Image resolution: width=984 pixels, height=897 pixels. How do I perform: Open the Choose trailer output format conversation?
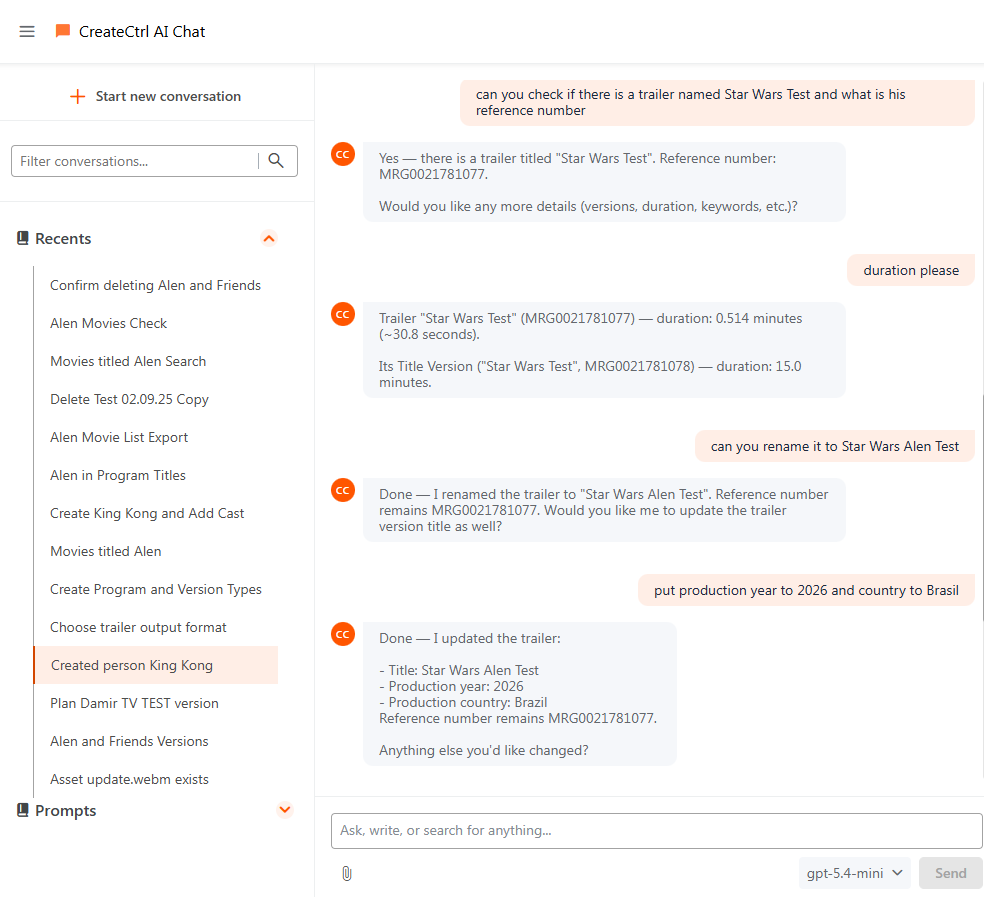(138, 628)
